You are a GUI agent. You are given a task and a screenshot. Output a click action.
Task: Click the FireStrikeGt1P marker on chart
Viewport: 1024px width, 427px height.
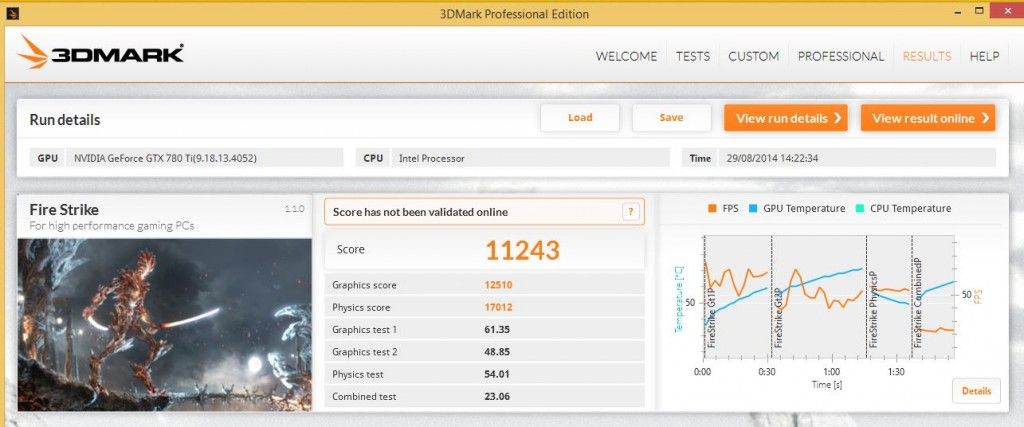[712, 318]
